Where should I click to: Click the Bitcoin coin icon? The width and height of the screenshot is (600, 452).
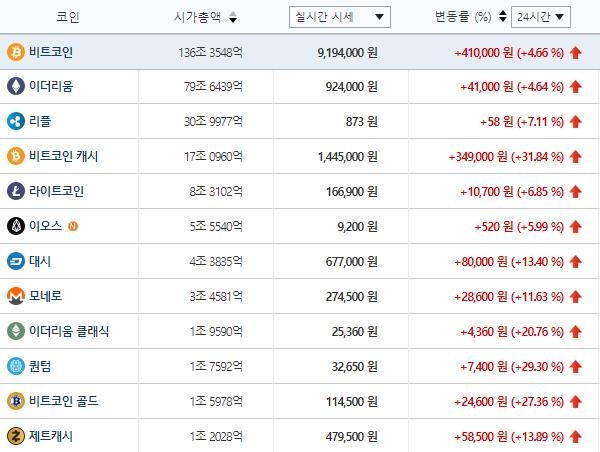click(x=16, y=51)
